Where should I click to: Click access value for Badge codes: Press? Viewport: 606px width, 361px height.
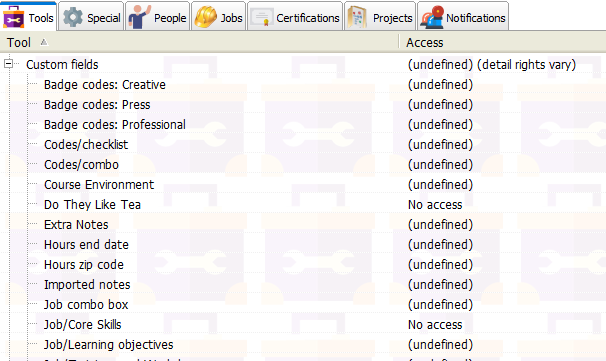pos(440,105)
